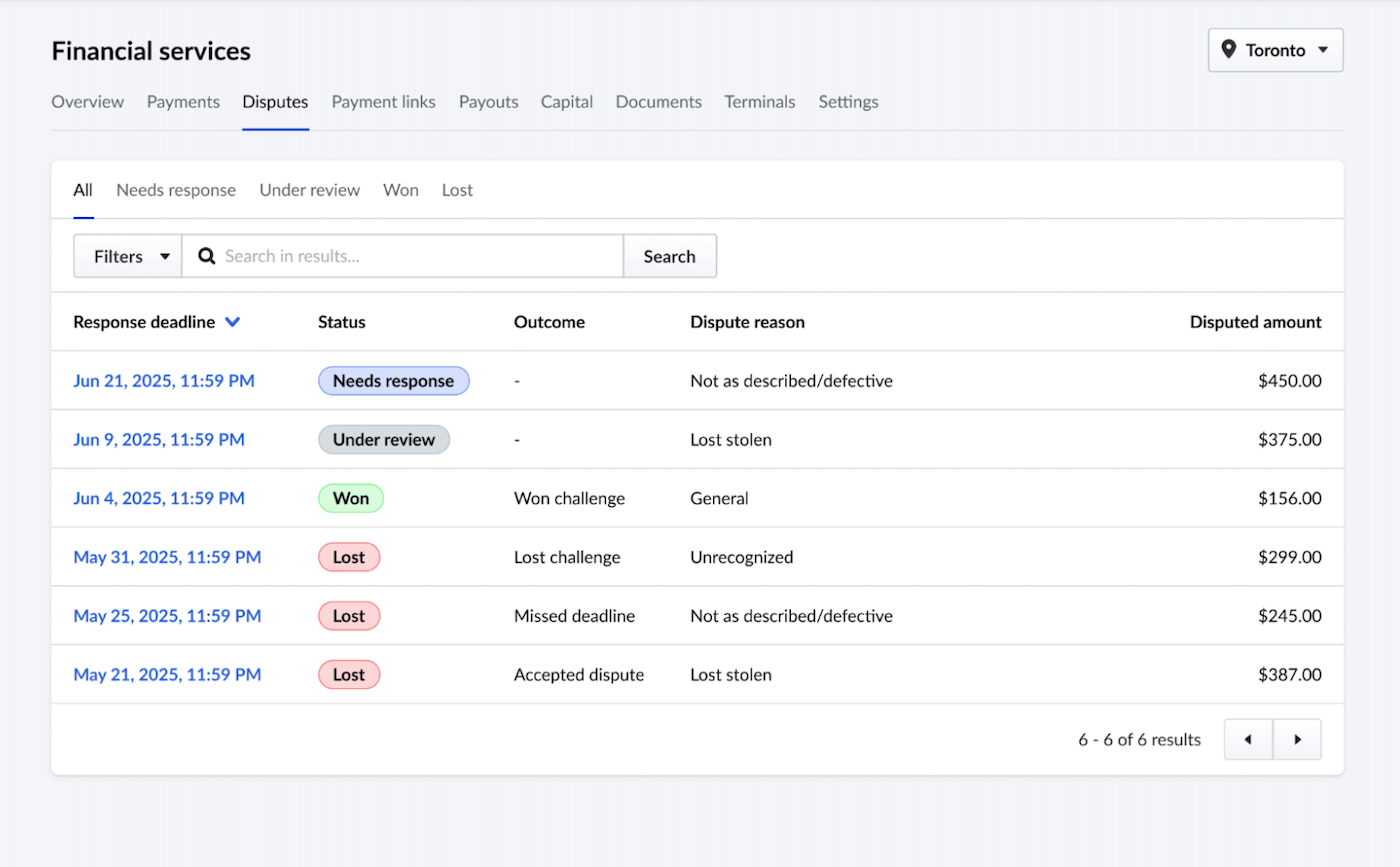Click the search results input field
The height and width of the screenshot is (867, 1400).
pos(400,256)
